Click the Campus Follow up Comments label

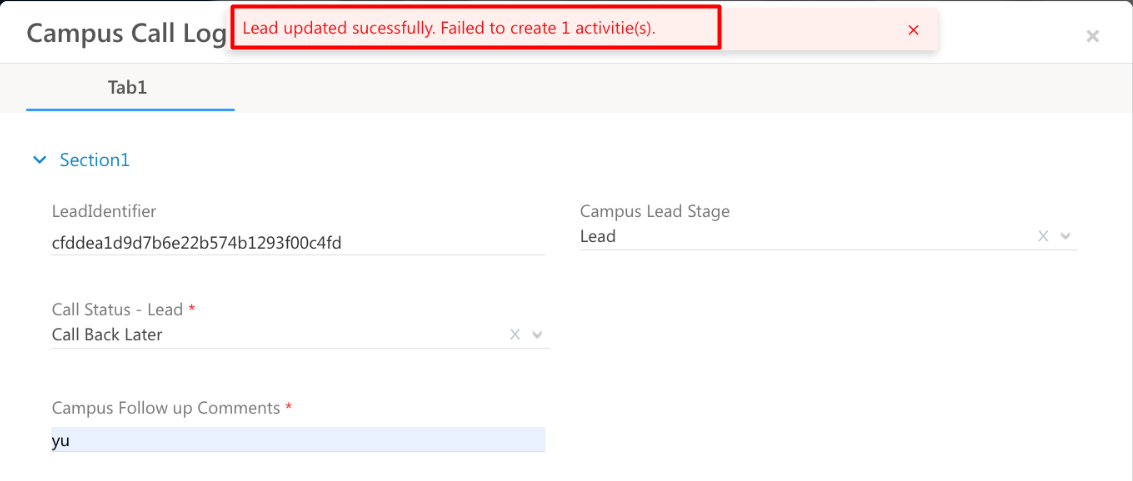tap(166, 408)
